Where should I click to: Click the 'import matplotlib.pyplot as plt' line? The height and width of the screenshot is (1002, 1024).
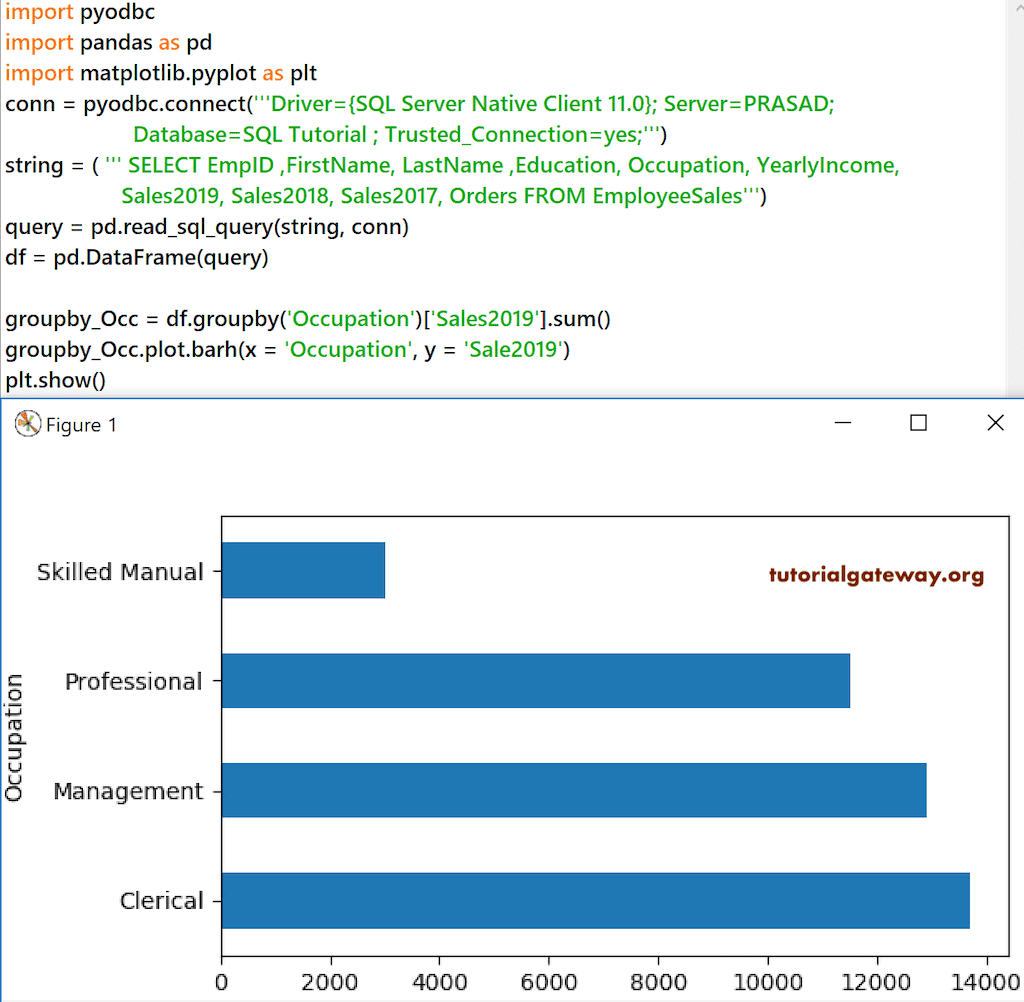161,73
